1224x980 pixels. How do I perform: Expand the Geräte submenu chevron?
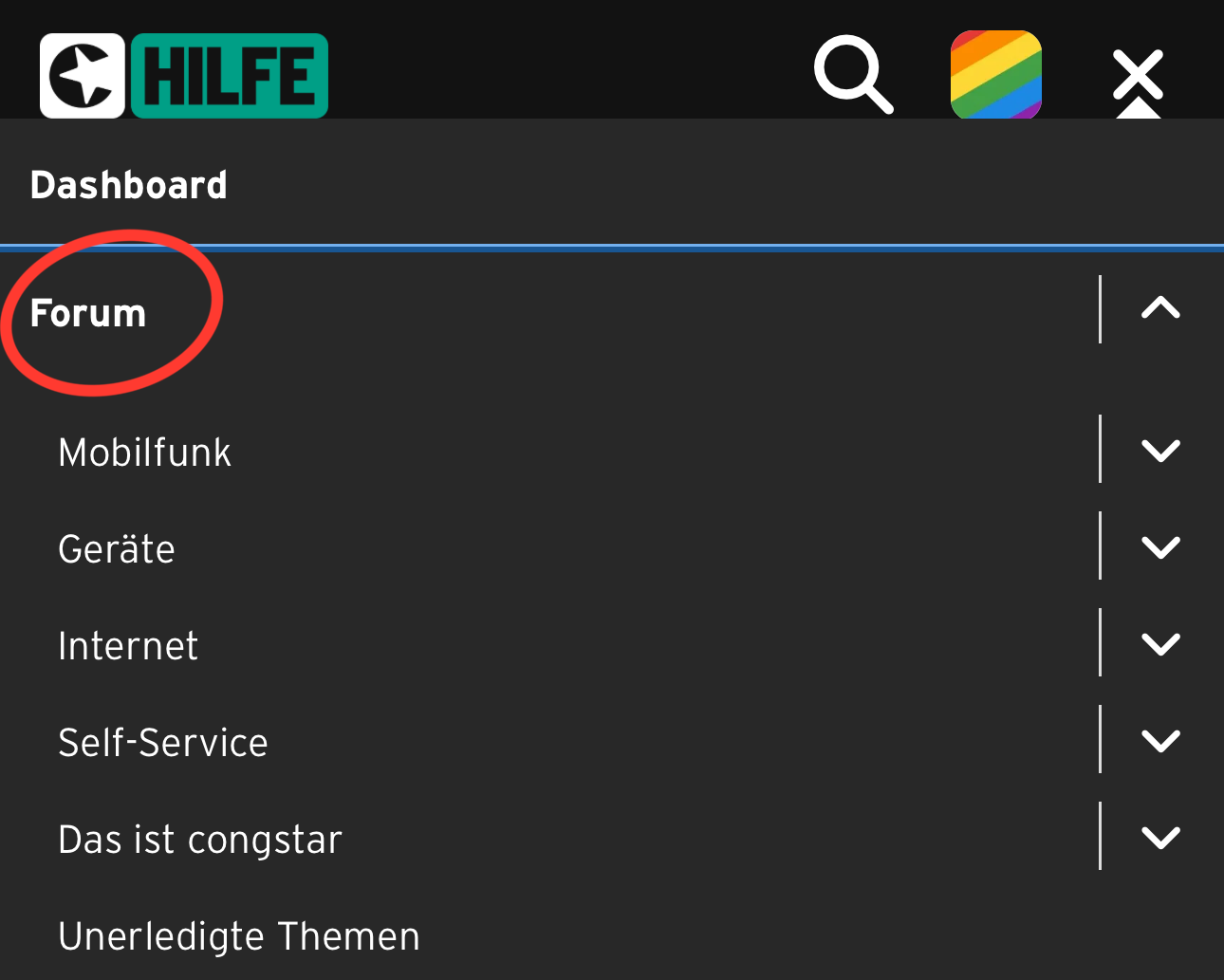pyautogui.click(x=1160, y=546)
